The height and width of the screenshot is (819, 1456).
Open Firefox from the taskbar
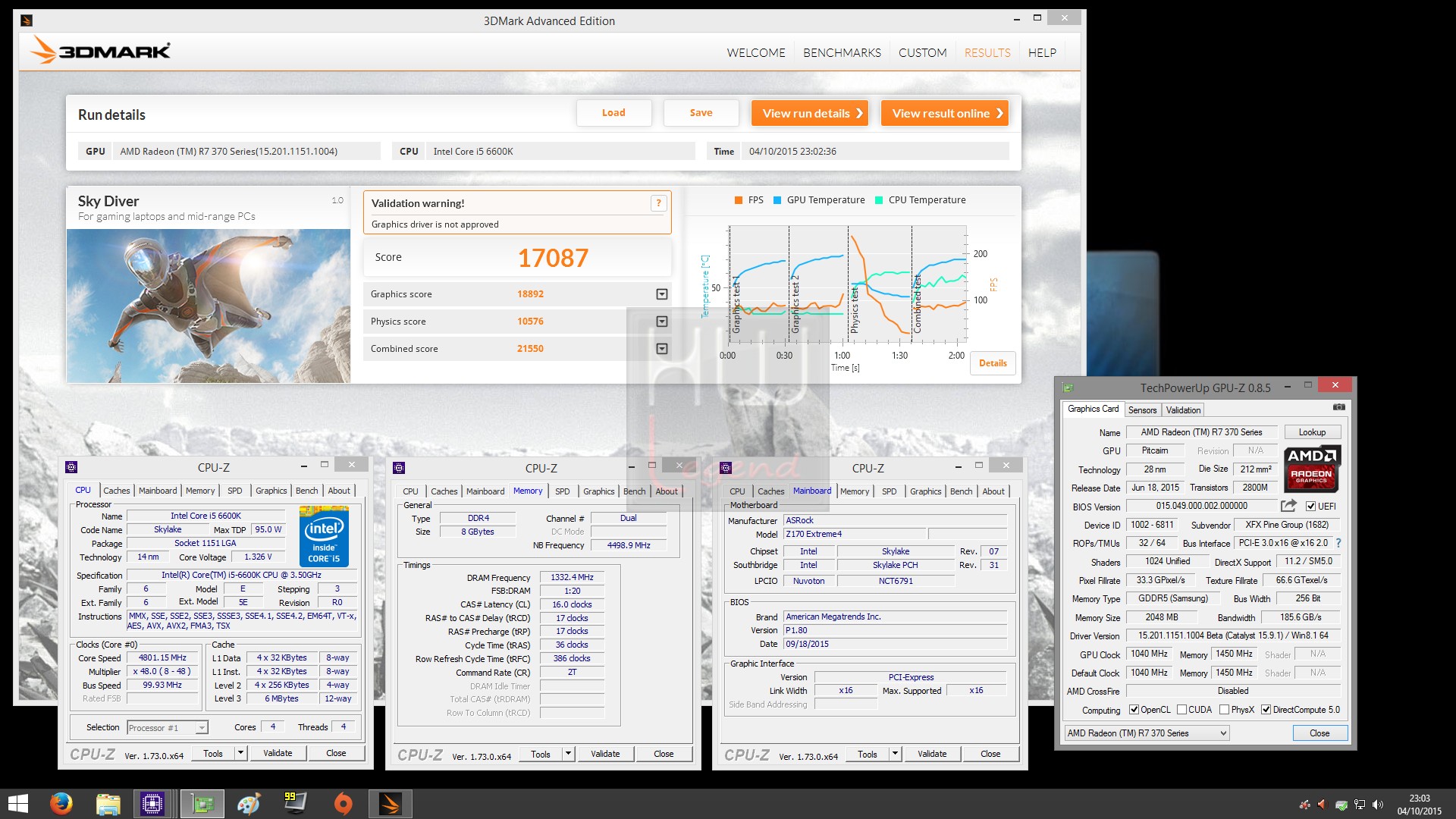61,804
